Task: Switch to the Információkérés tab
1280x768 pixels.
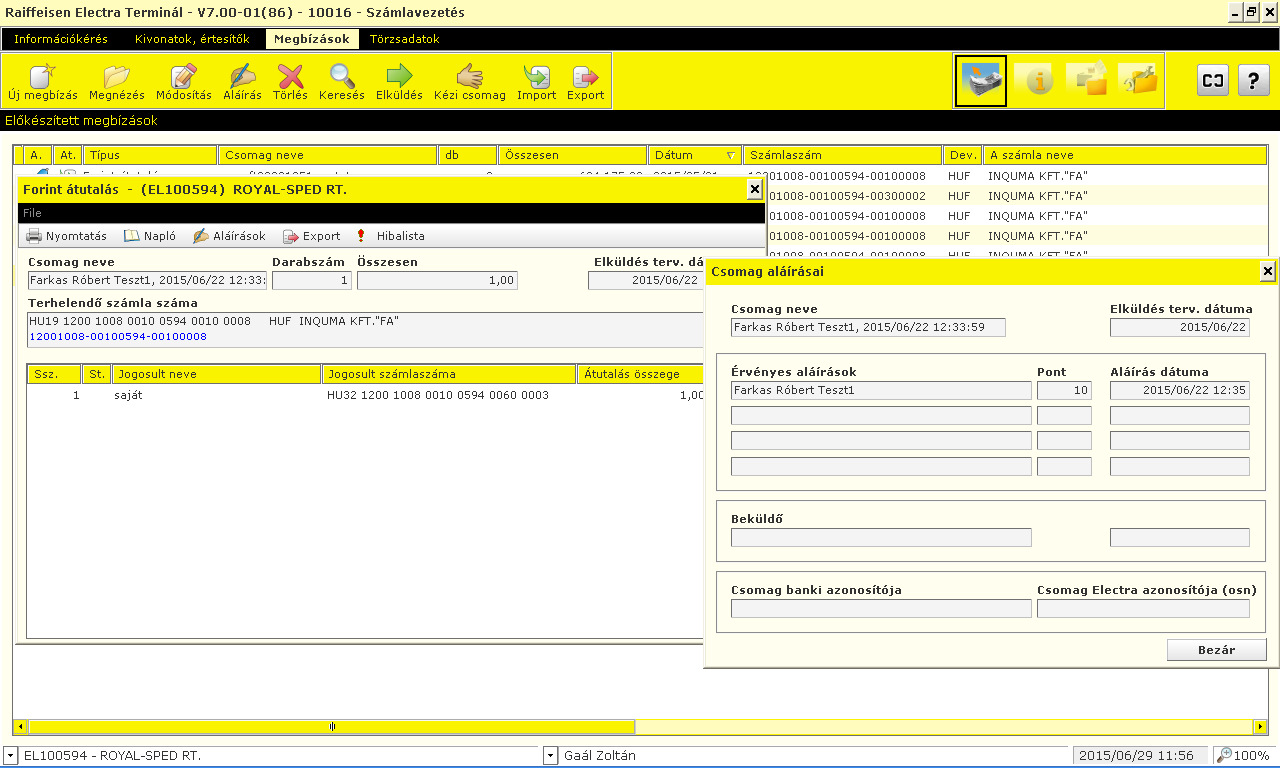Action: (61, 39)
